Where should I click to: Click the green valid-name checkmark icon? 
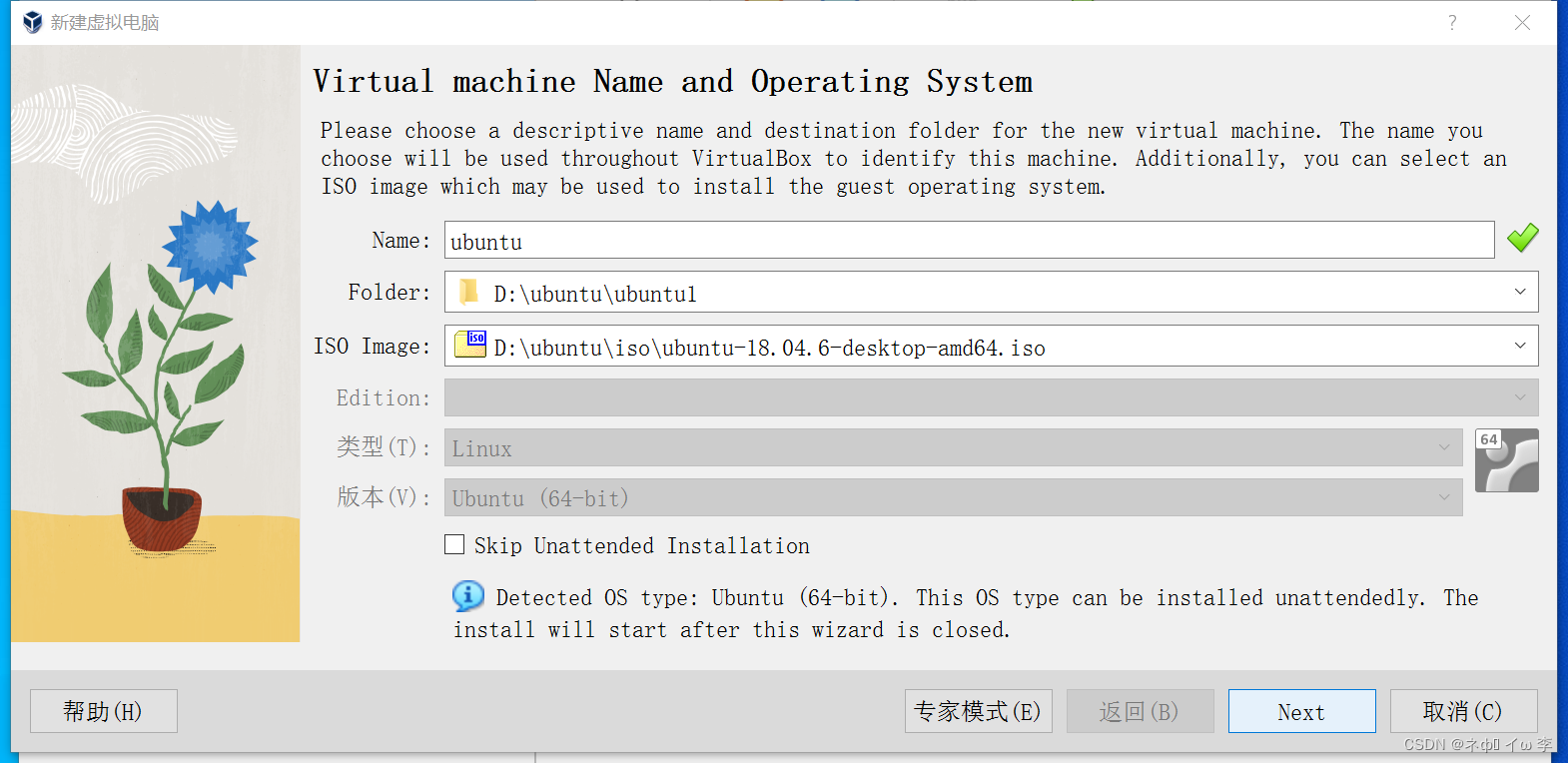click(x=1522, y=238)
